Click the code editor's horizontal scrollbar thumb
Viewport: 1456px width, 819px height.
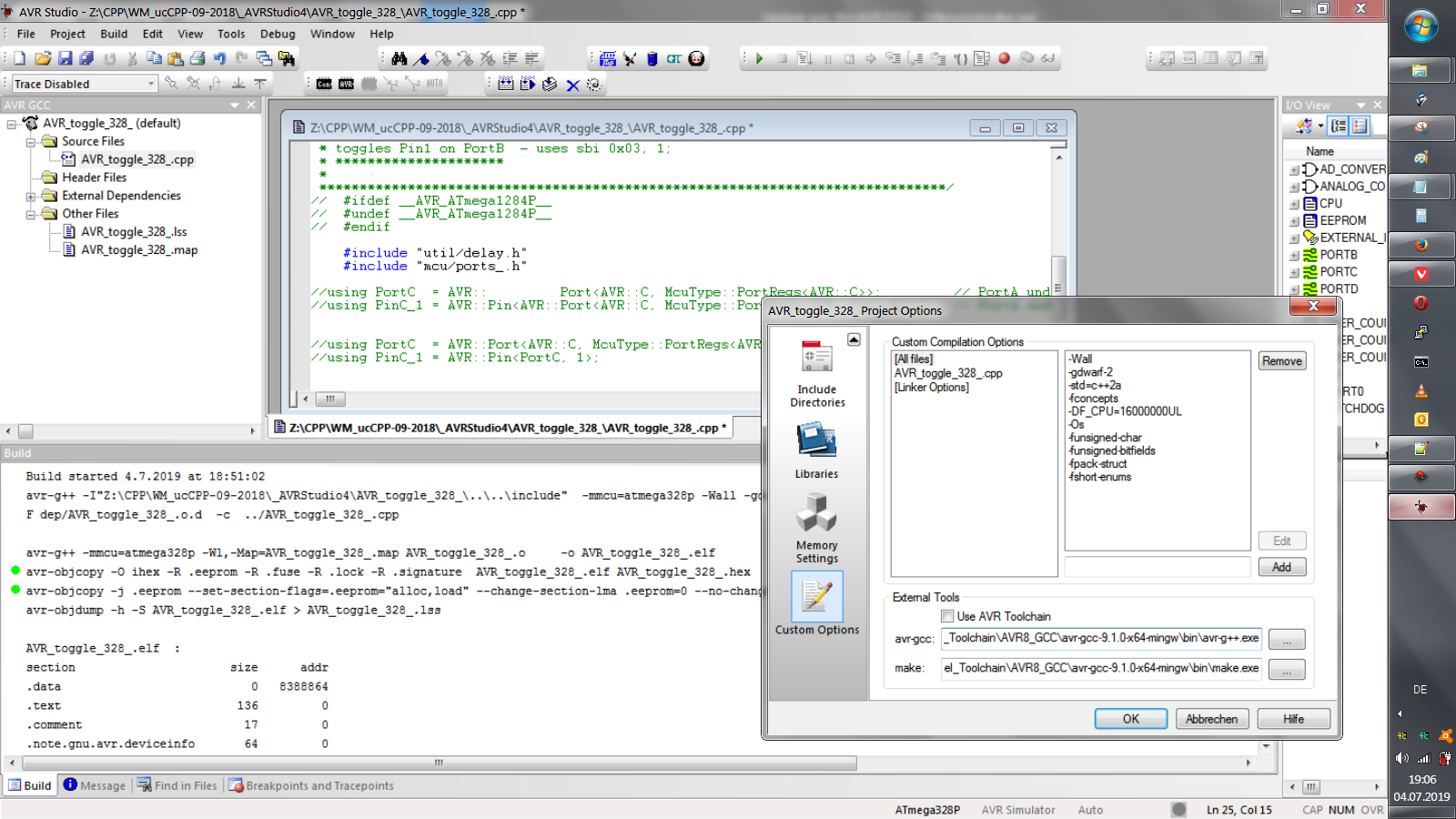330,399
